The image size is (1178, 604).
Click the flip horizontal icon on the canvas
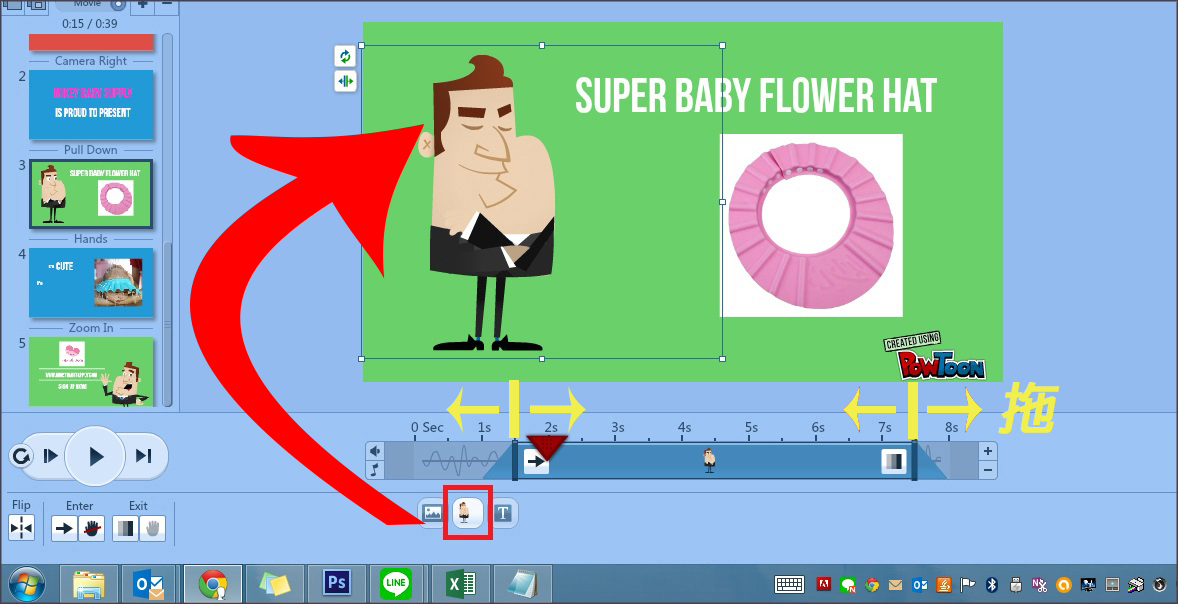345,81
